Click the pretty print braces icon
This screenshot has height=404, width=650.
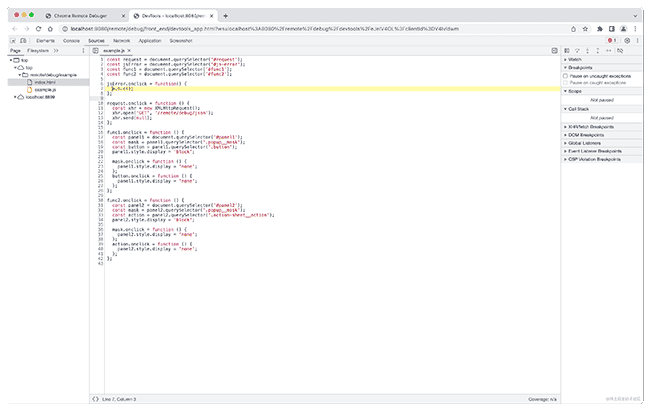(x=95, y=399)
